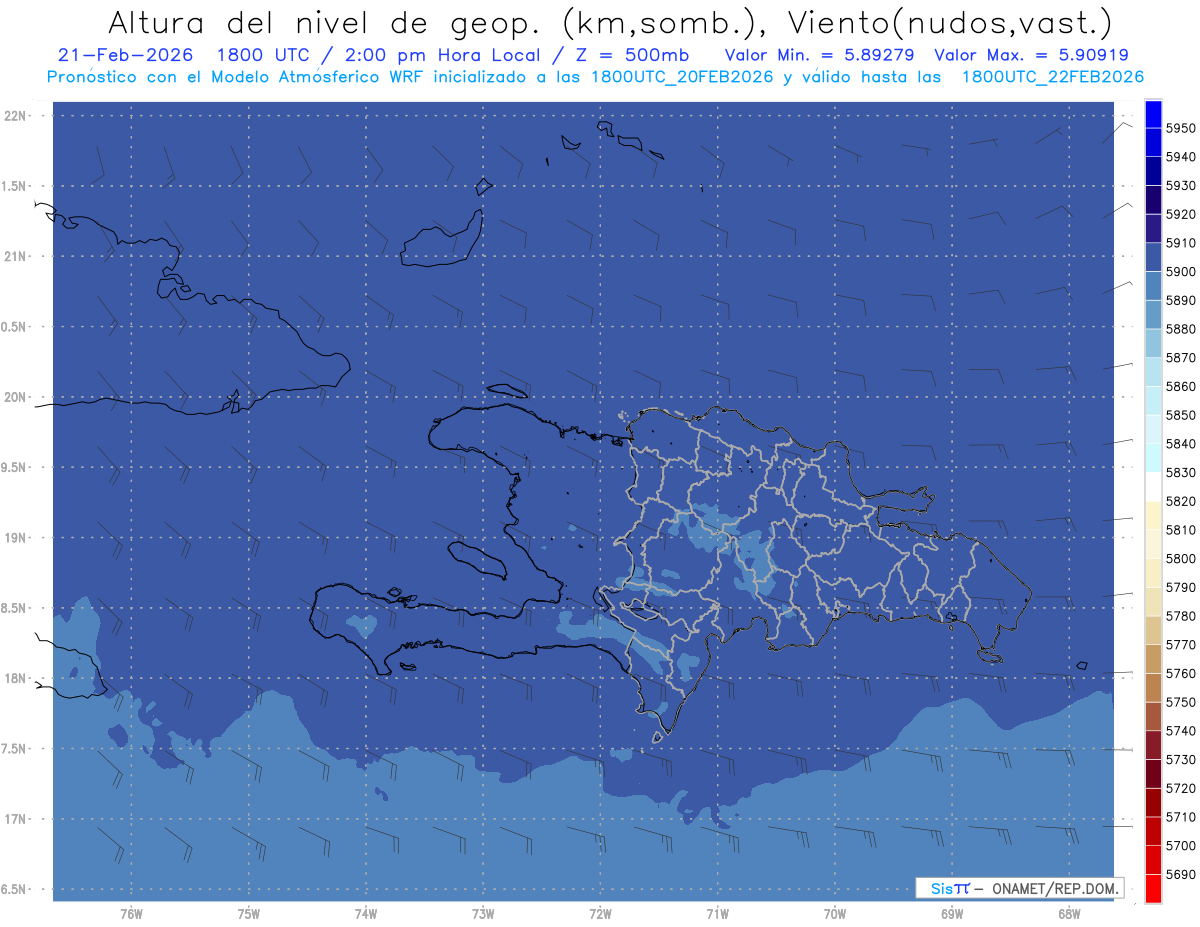
Task: Click the '69W' longitude label
Action: 952,914
